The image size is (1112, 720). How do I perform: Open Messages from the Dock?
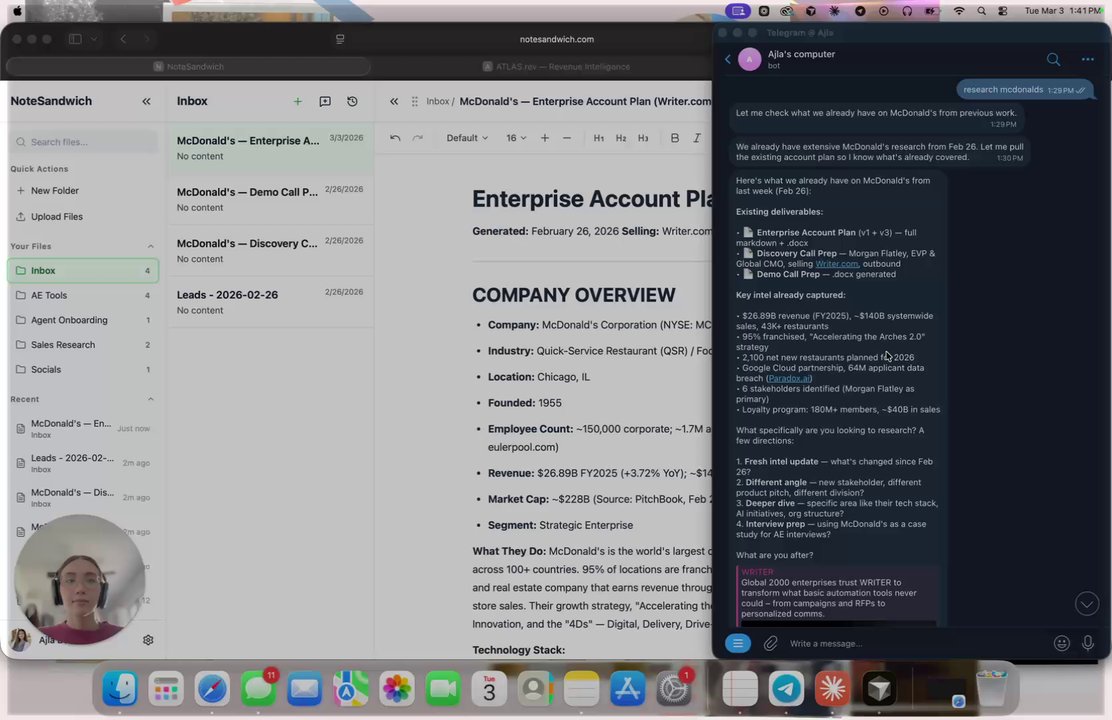click(258, 689)
